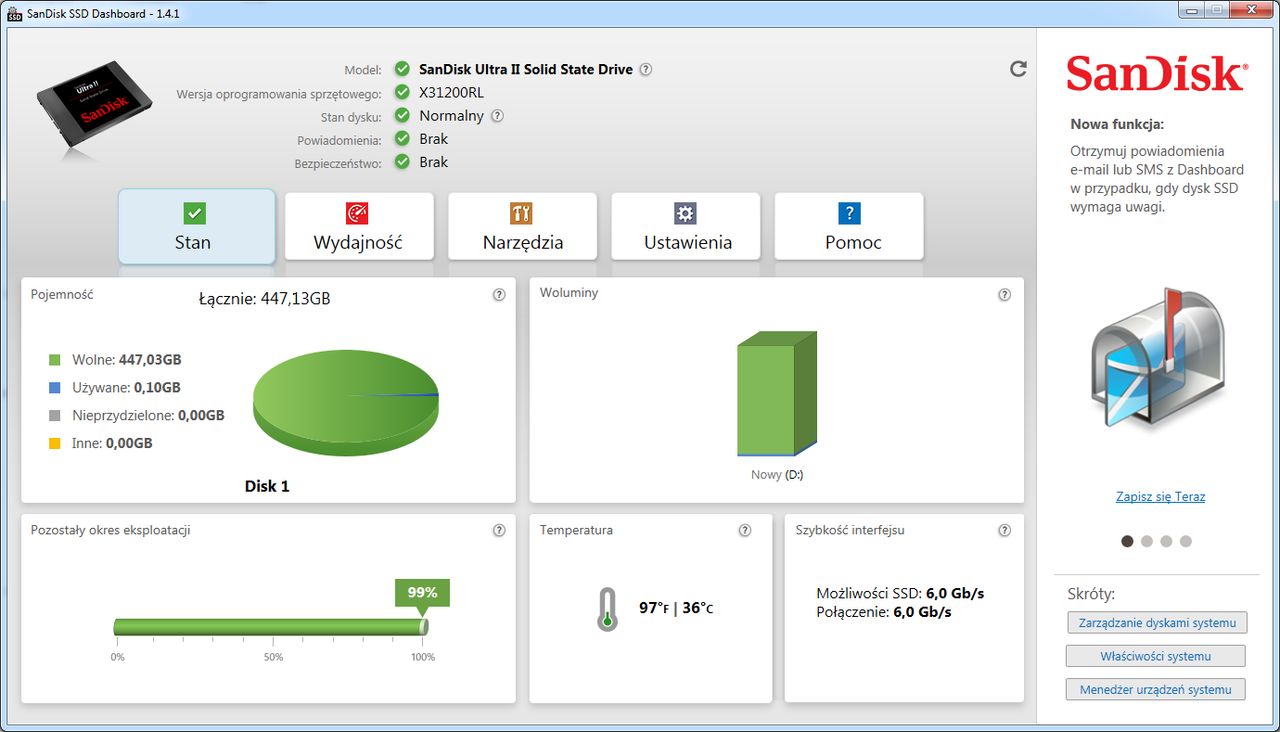Click the Nieprzydzielone: 0,00GB value
This screenshot has width=1280, height=732.
point(148,416)
